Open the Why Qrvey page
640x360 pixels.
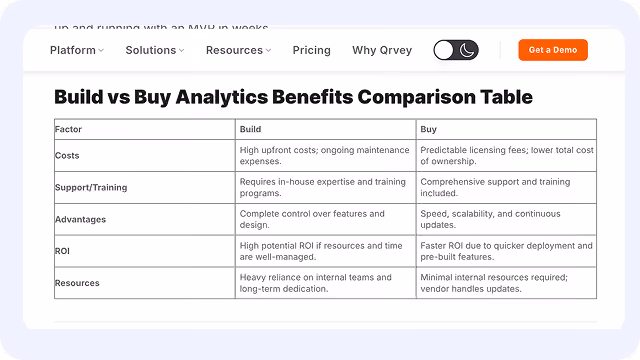[382, 50]
